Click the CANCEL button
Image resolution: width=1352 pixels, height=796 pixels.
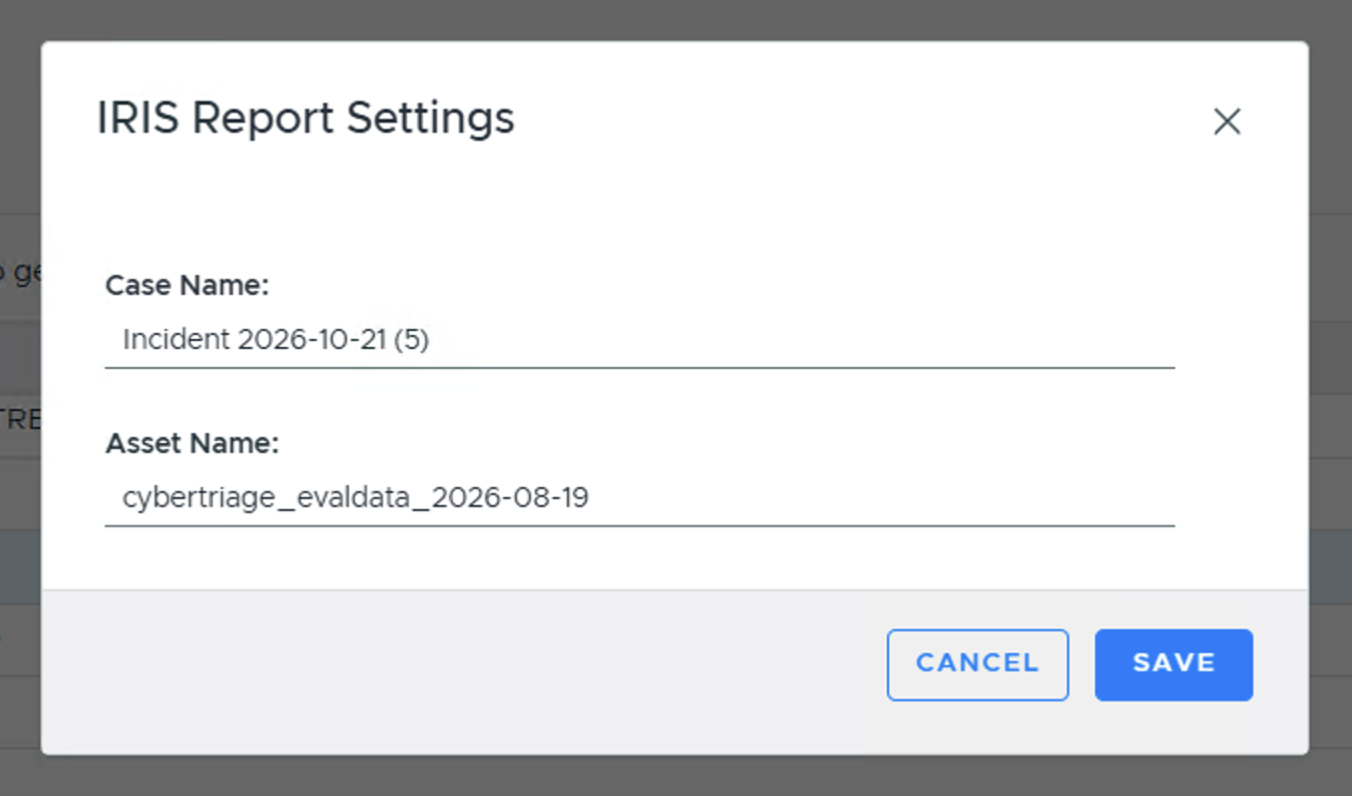coord(977,664)
